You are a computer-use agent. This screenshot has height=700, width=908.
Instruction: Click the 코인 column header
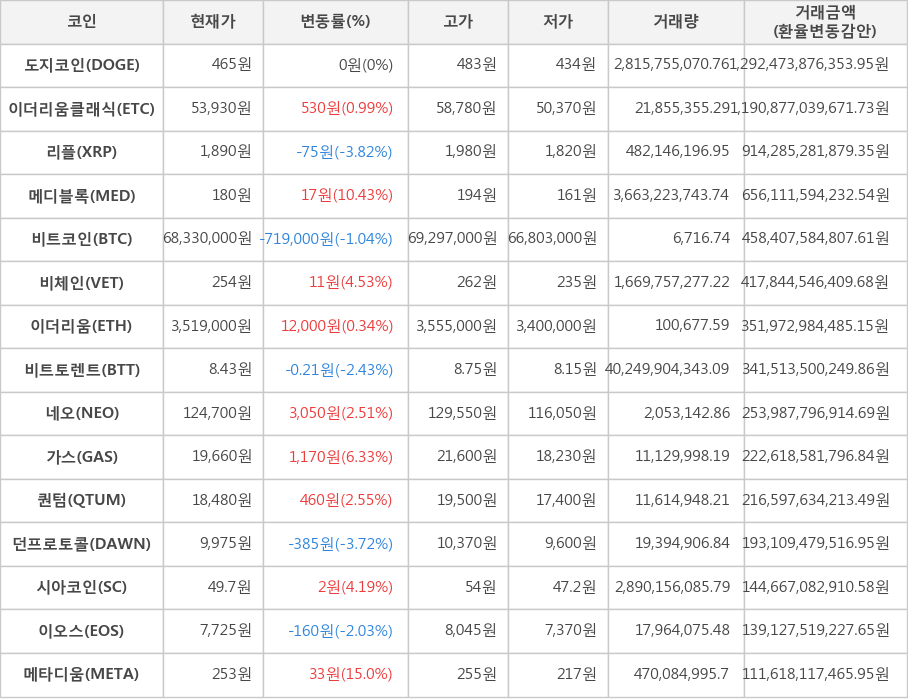82,23
